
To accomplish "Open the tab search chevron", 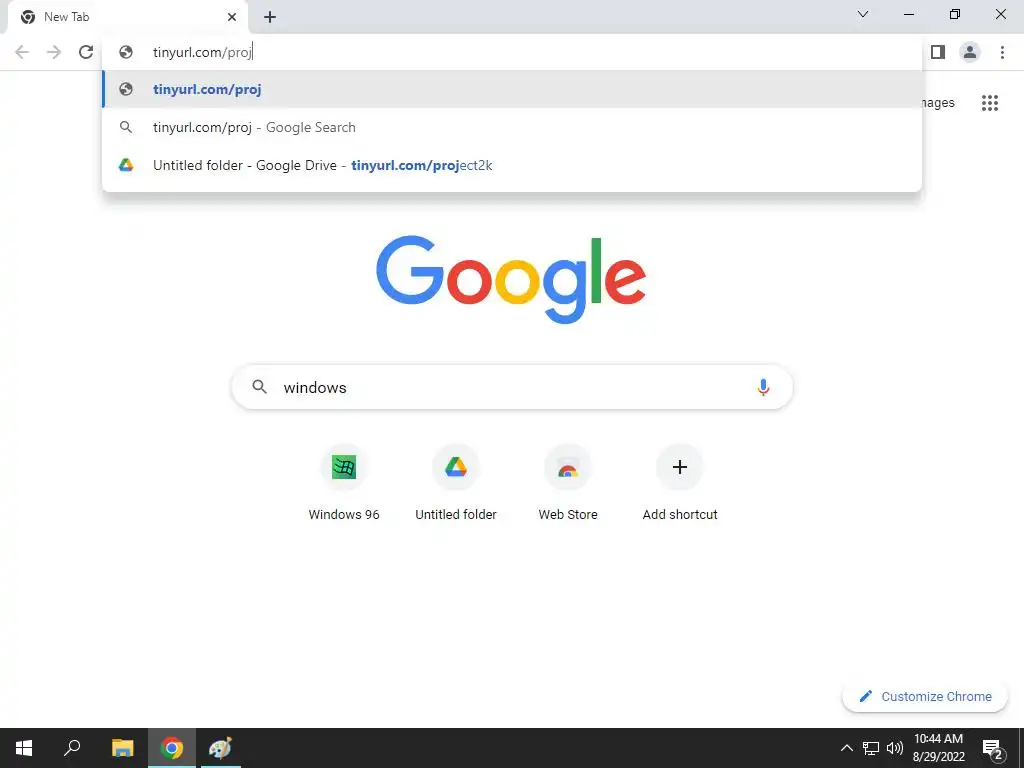I will coord(863,14).
